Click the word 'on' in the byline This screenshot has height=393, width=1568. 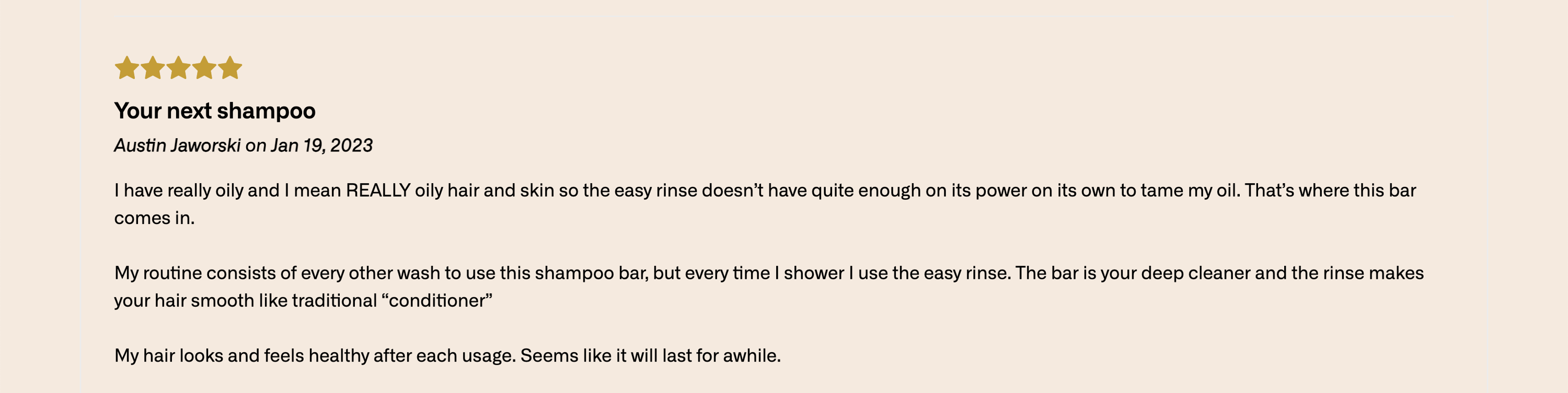click(256, 146)
